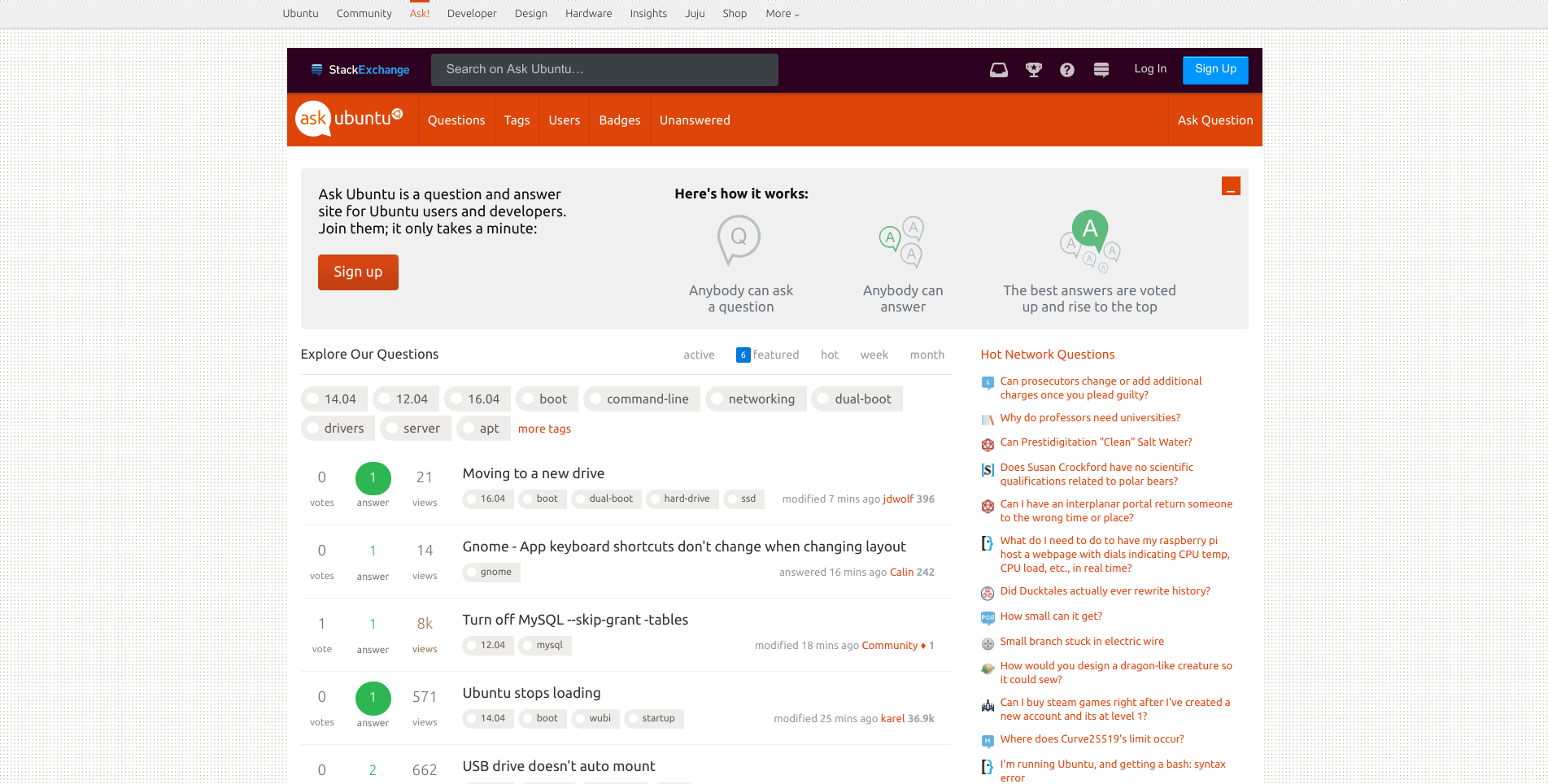
Task: Open Community link in Ubuntu top bar
Action: tap(364, 14)
